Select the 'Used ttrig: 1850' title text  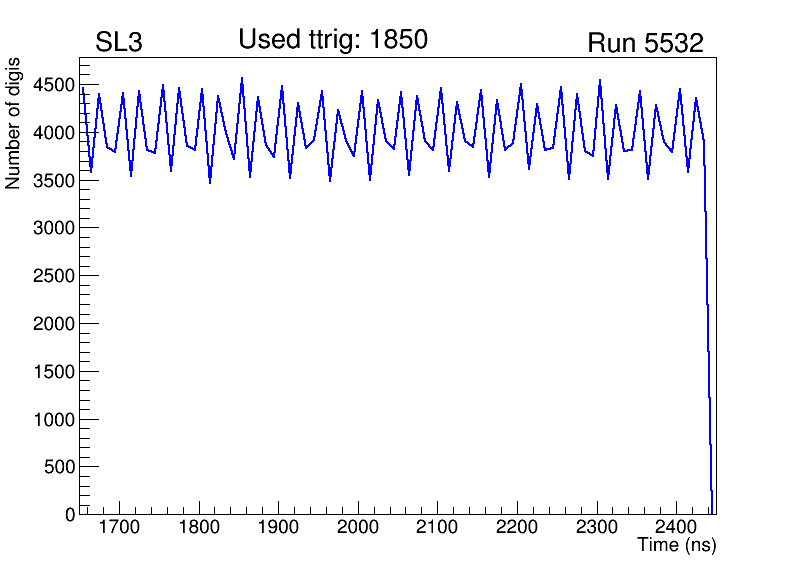pos(333,40)
